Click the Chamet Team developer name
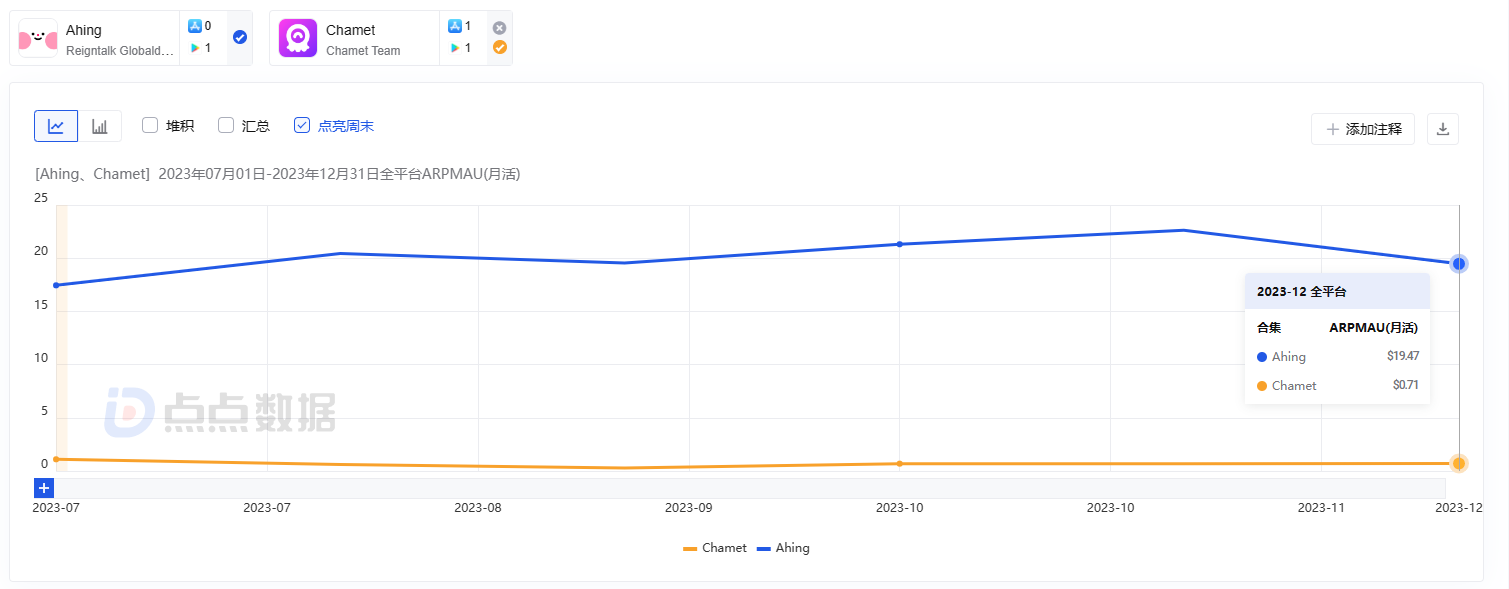Image resolution: width=1509 pixels, height=589 pixels. [363, 51]
